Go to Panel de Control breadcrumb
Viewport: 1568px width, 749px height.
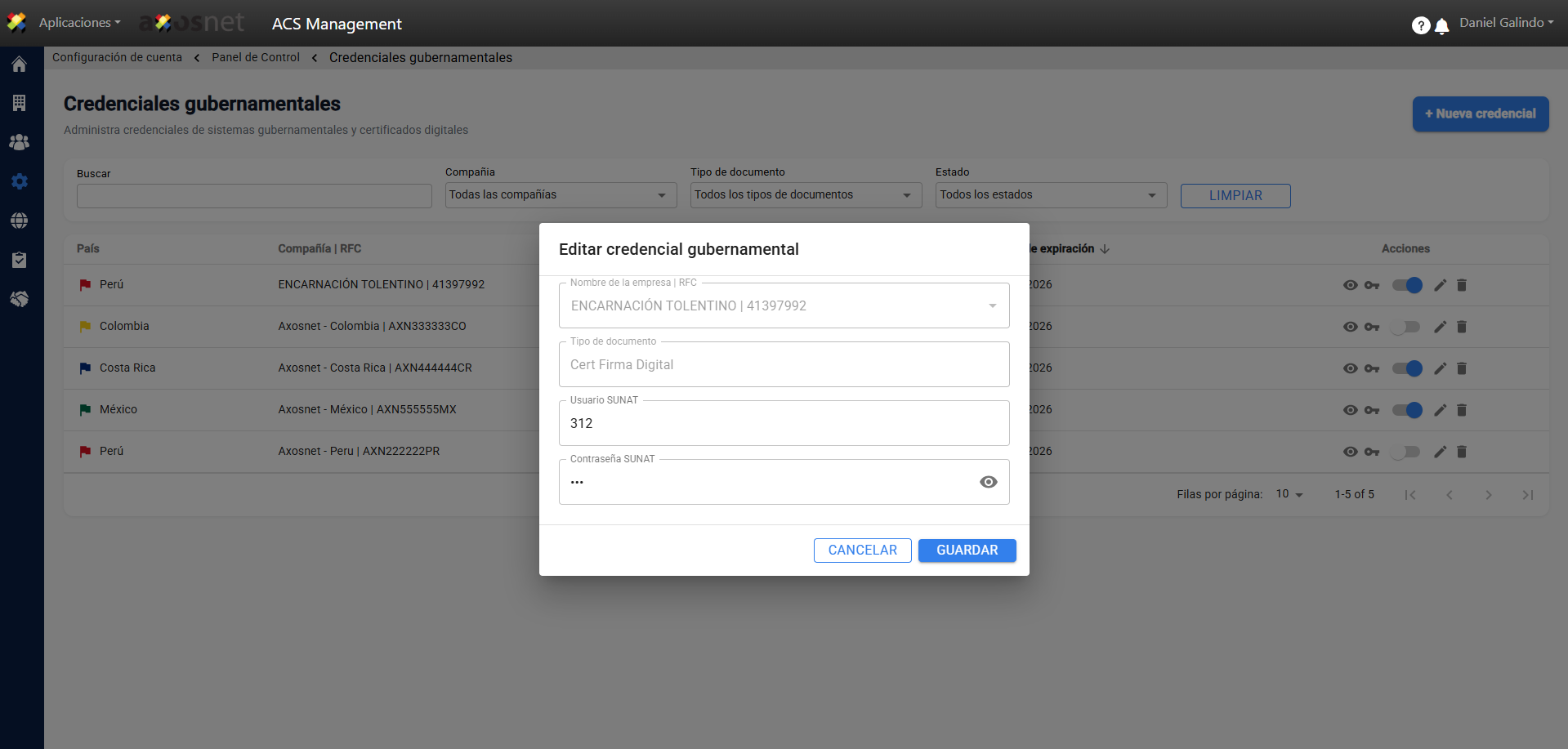point(256,57)
